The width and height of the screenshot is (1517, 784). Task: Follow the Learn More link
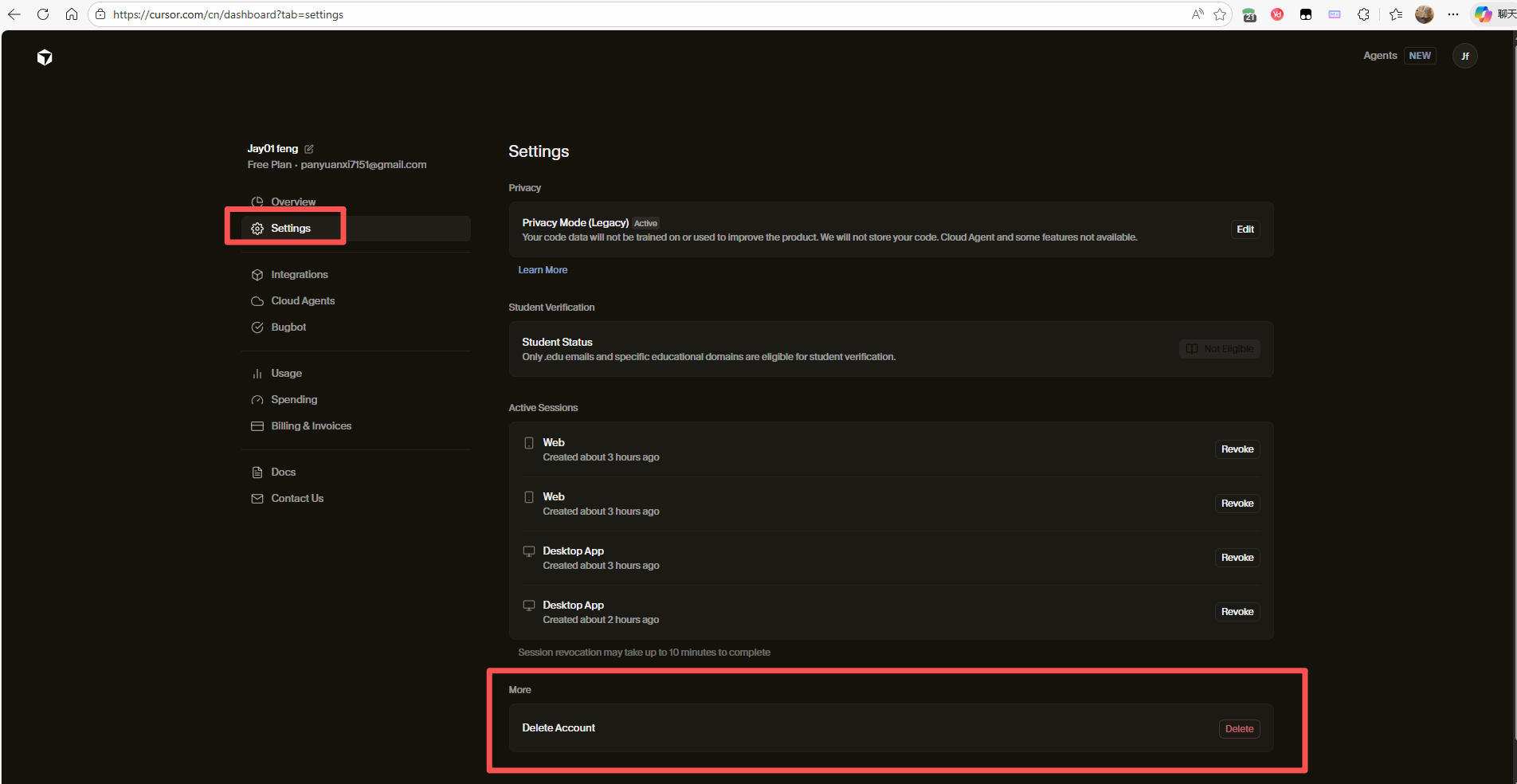(543, 270)
